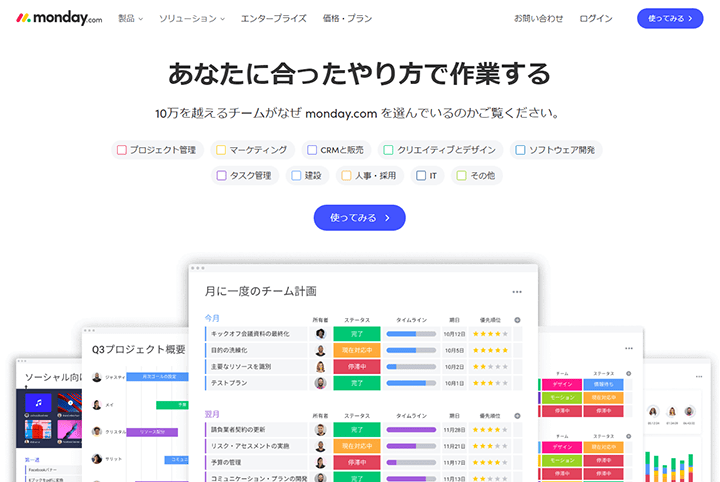Click blue Gantt bar in ジャスティ row

[x=158, y=377]
